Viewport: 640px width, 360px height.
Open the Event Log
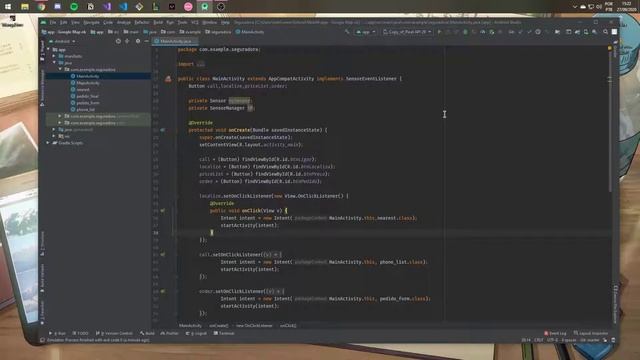tap(555, 333)
